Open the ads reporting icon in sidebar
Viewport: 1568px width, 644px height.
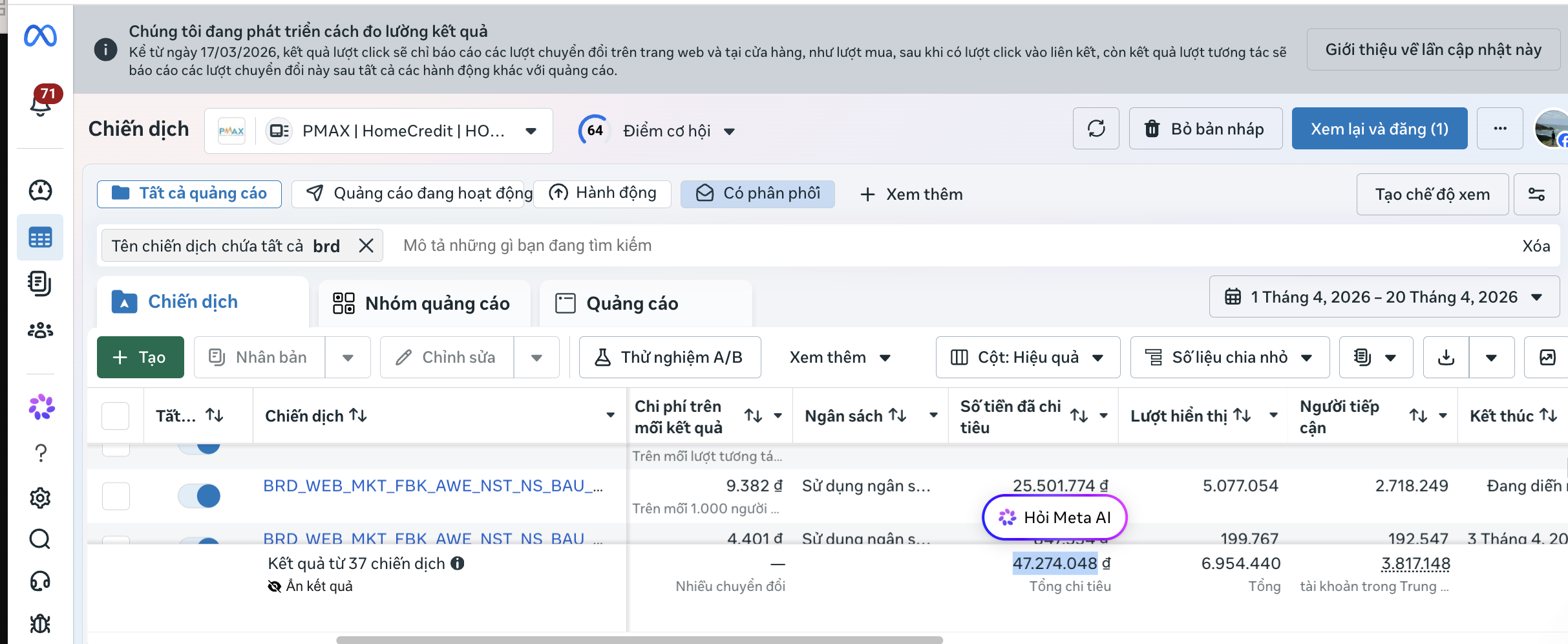pos(40,284)
